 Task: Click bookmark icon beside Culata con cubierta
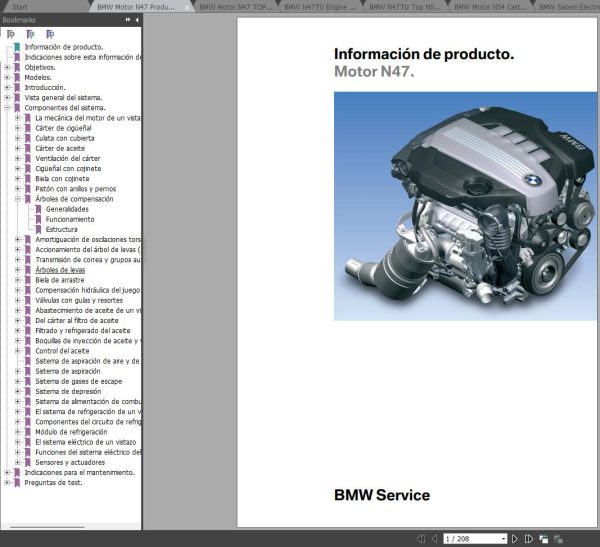click(x=28, y=138)
